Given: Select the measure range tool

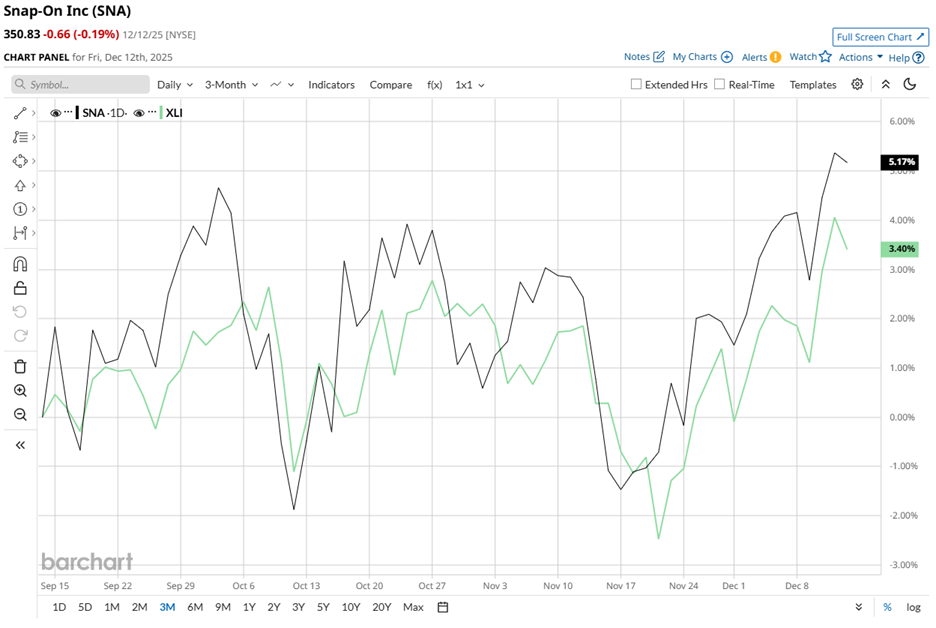Looking at the screenshot, I should [x=20, y=233].
